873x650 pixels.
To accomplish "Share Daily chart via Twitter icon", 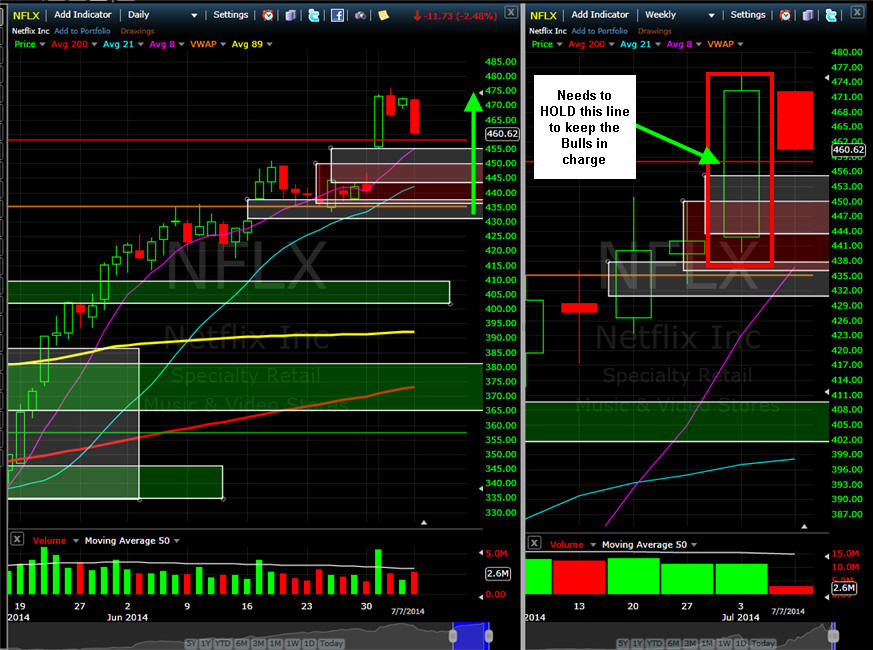I will click(x=314, y=15).
